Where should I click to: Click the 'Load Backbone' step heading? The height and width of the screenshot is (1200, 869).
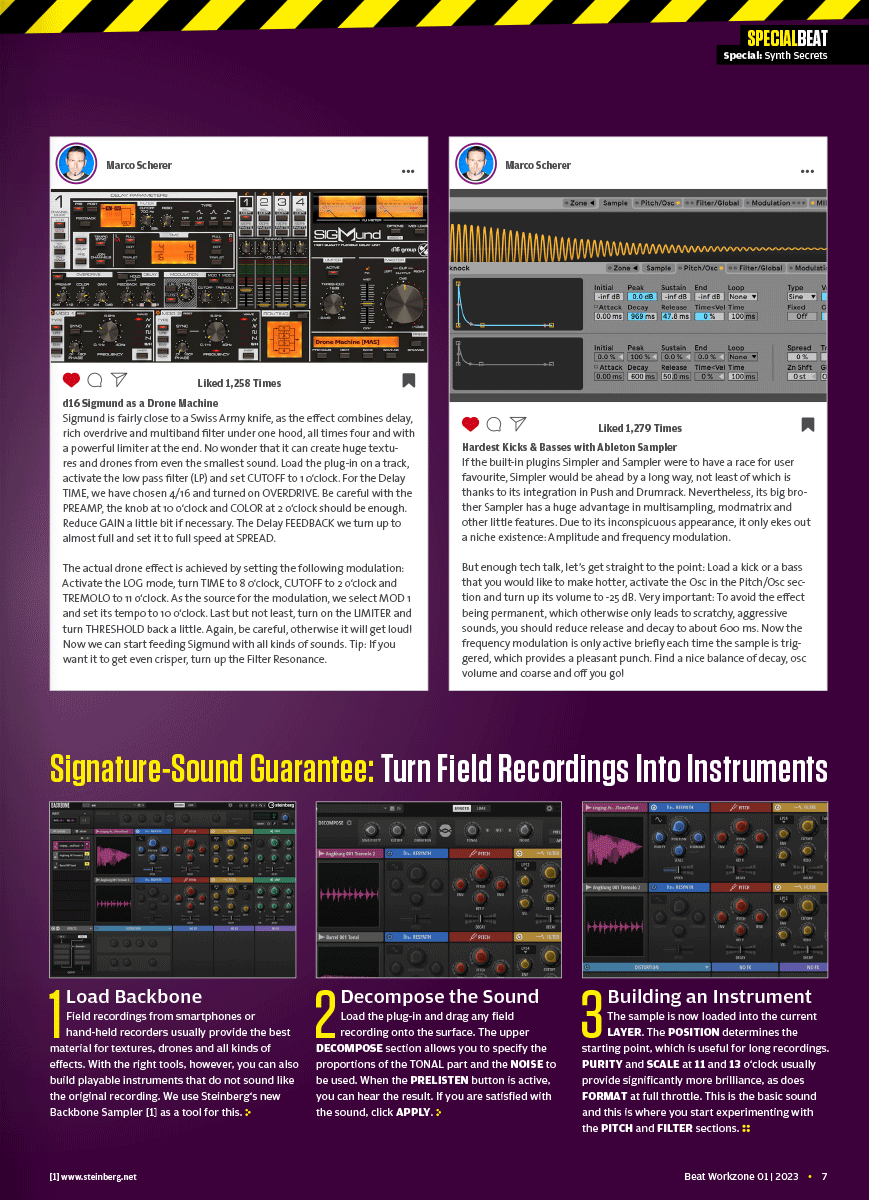(x=134, y=996)
